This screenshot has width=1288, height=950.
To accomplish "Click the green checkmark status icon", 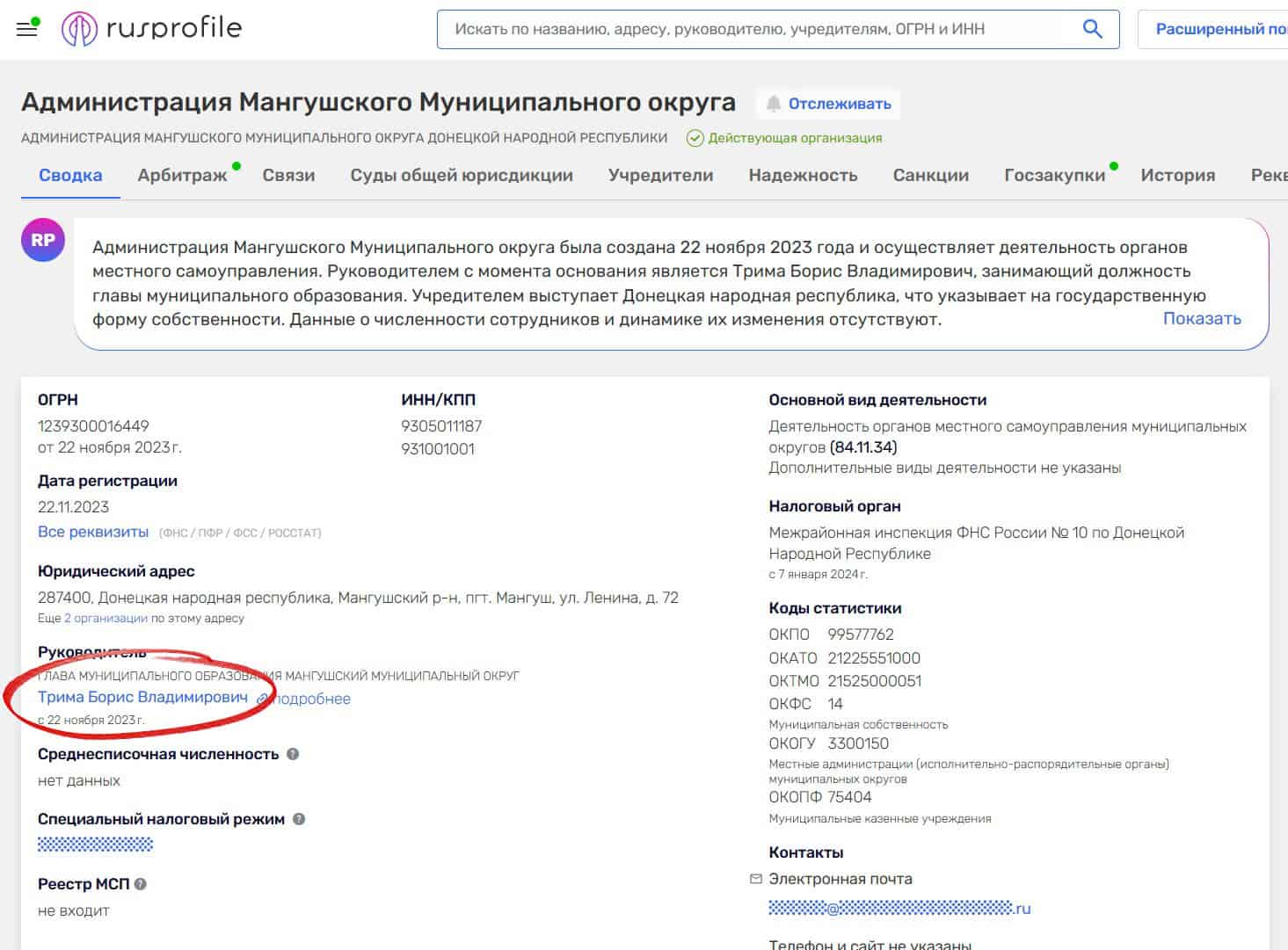I will 695,138.
